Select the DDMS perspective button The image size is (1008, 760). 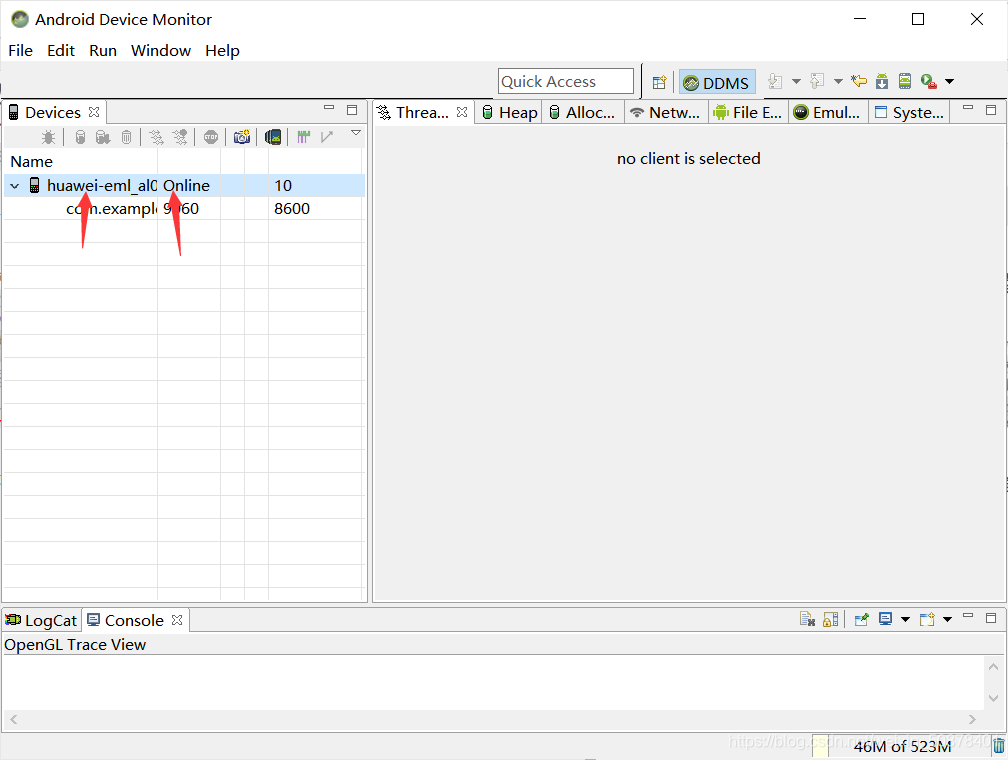click(x=717, y=83)
